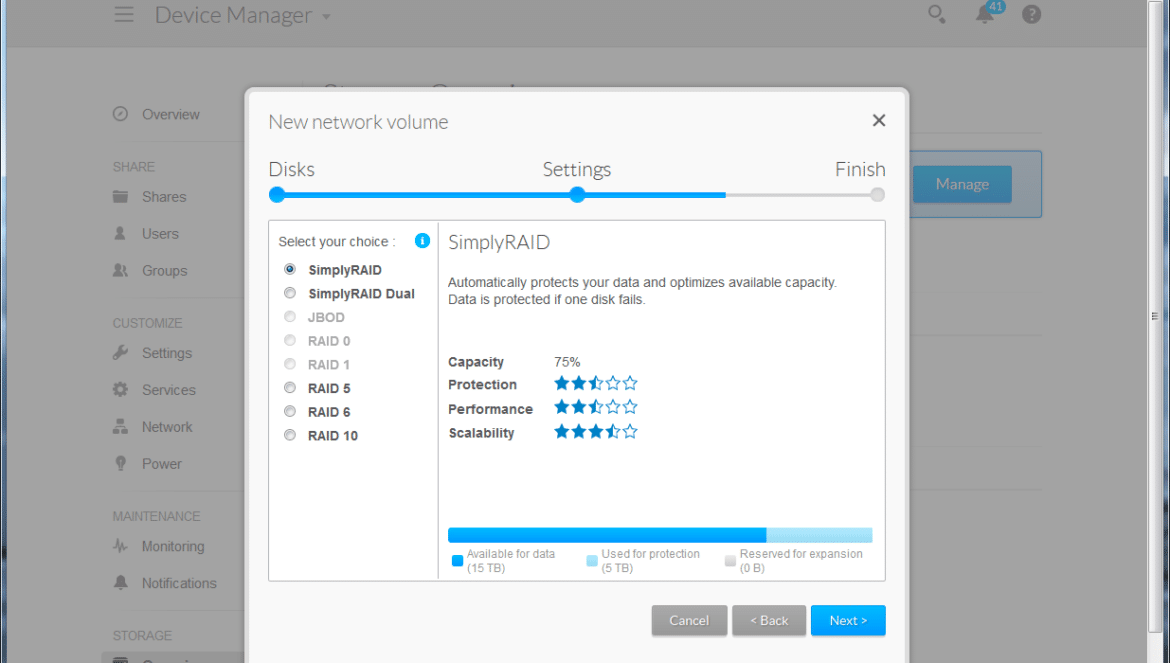
Task: Select the SimplyRAID radio option
Action: click(x=290, y=269)
